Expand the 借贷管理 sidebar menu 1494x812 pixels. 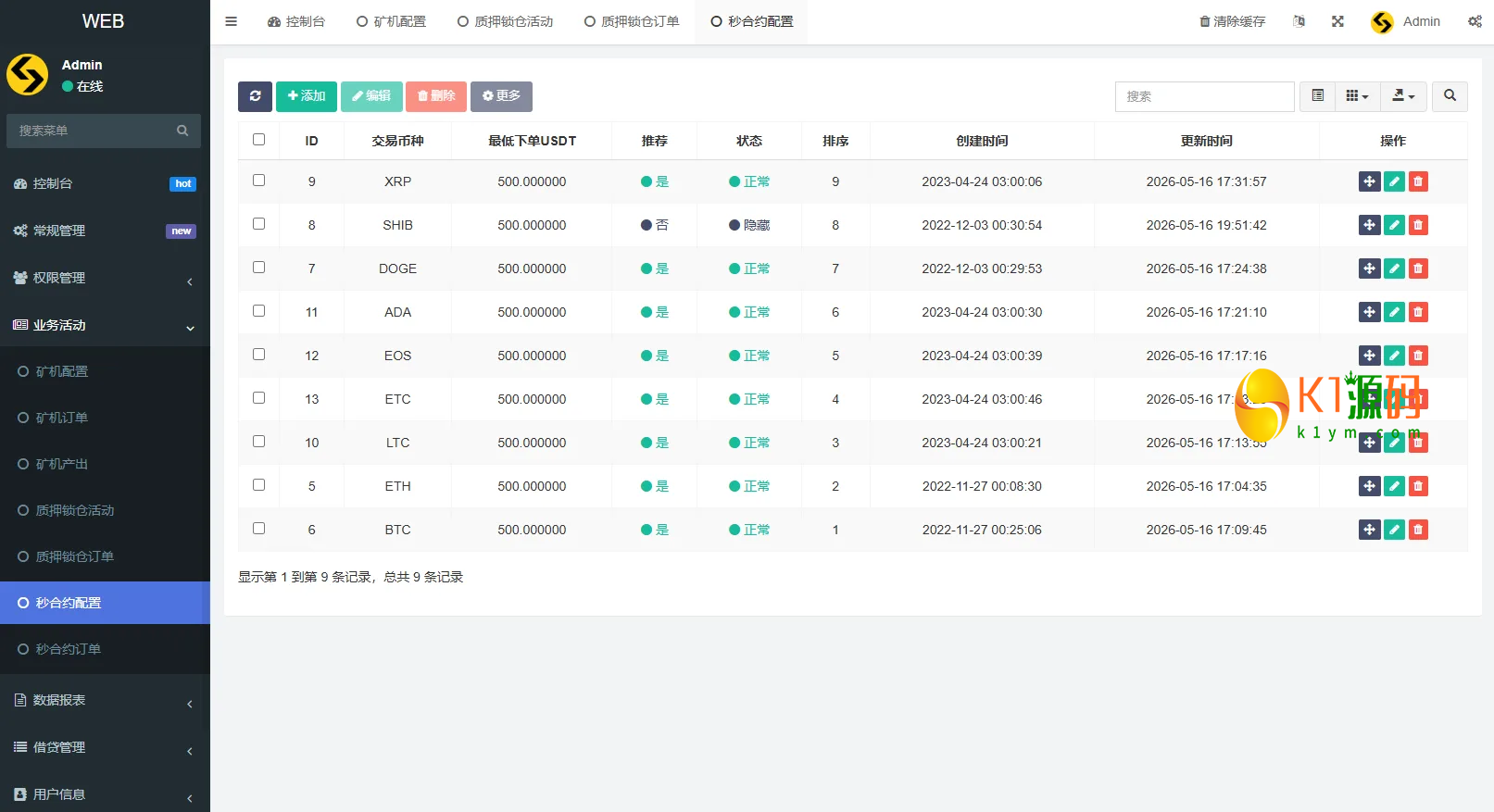[x=105, y=747]
